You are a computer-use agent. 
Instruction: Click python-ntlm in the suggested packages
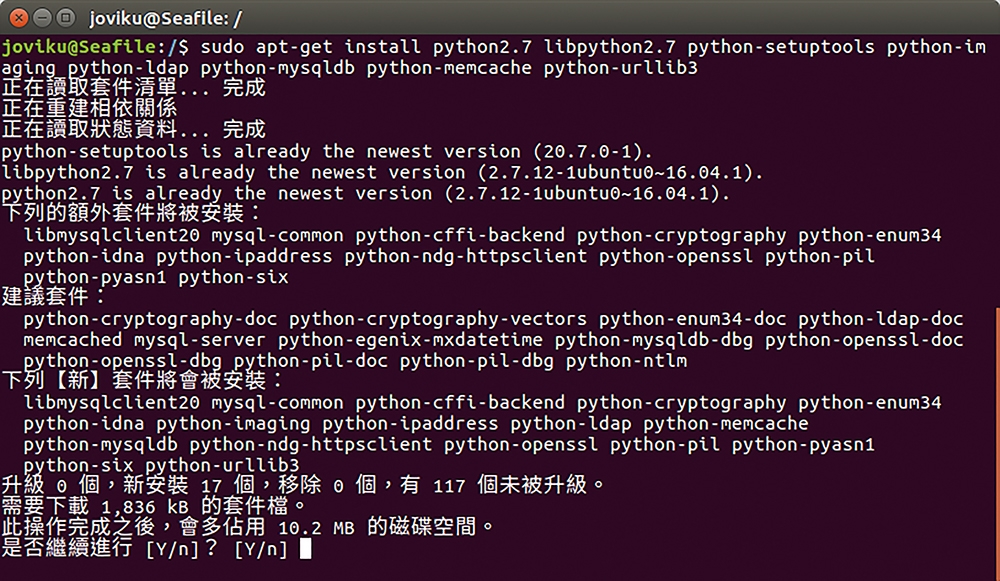pyautogui.click(x=626, y=361)
